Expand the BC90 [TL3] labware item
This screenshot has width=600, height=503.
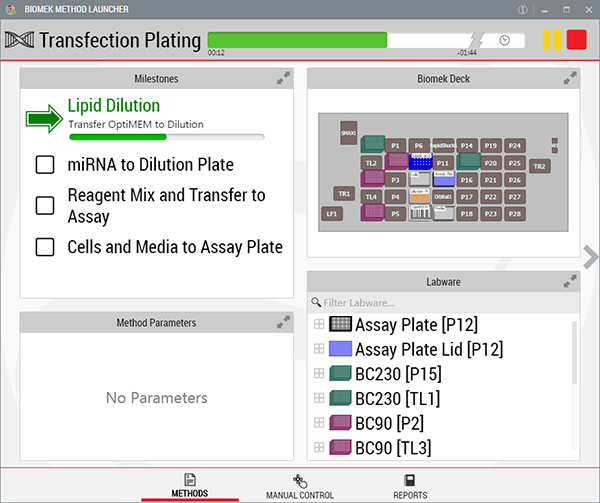[319, 447]
